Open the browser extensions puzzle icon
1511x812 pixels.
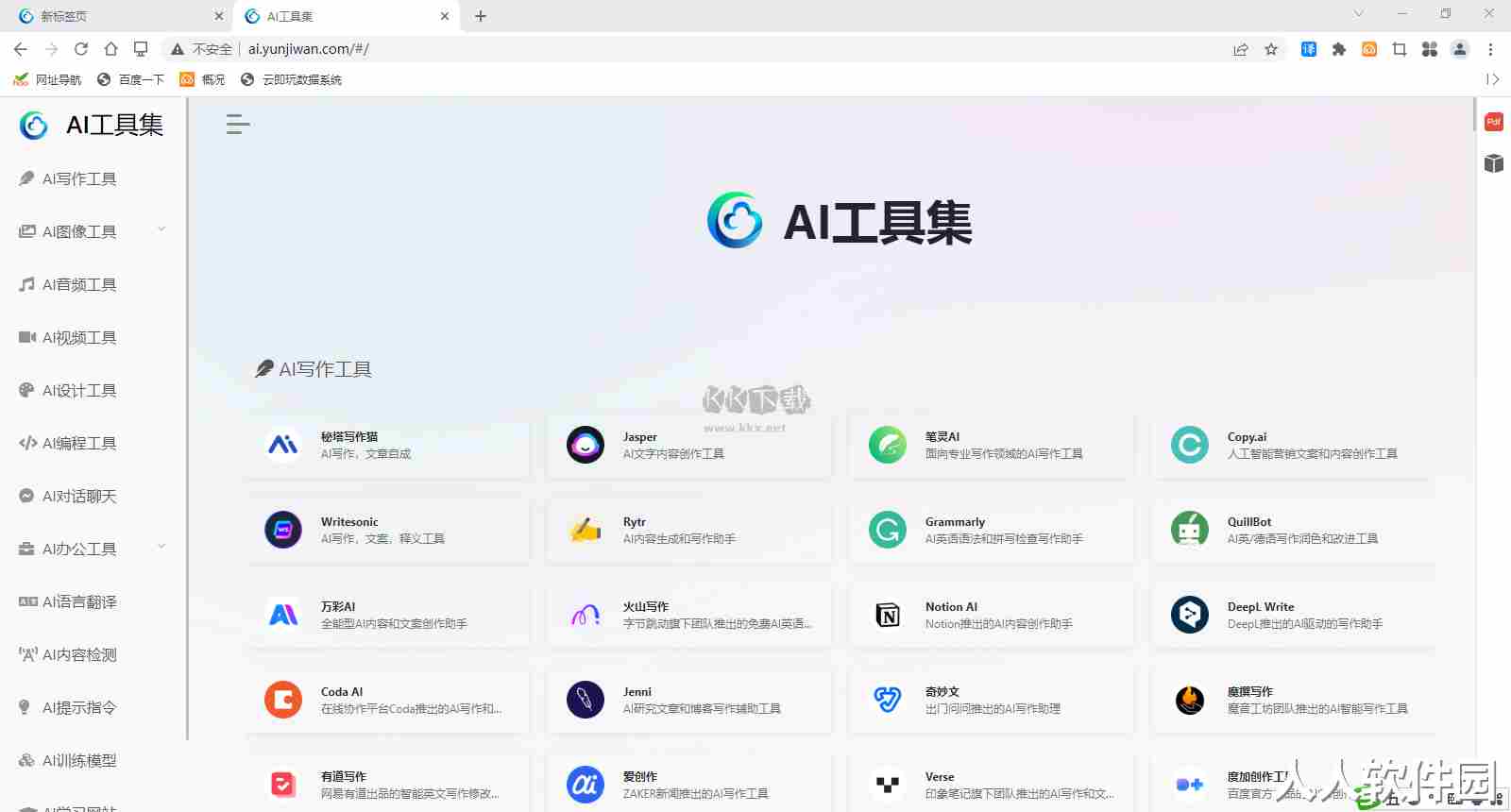1339,49
